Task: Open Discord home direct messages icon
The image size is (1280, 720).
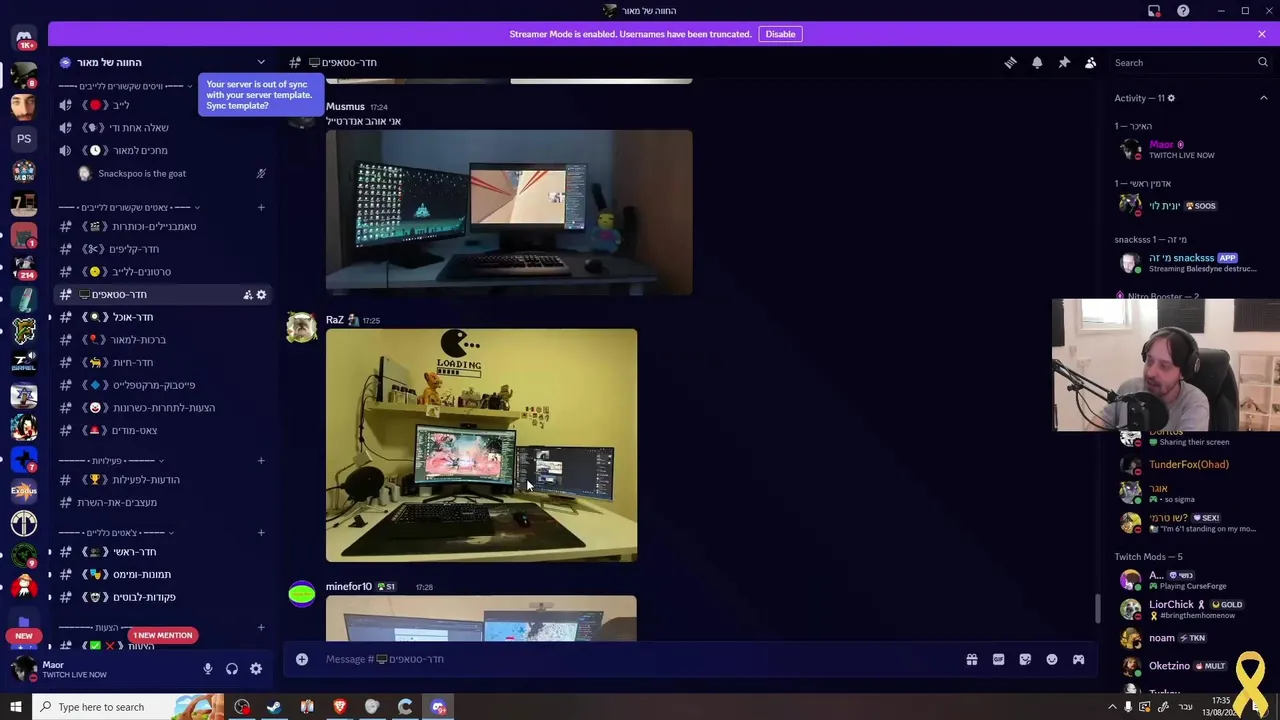Action: coord(24,38)
